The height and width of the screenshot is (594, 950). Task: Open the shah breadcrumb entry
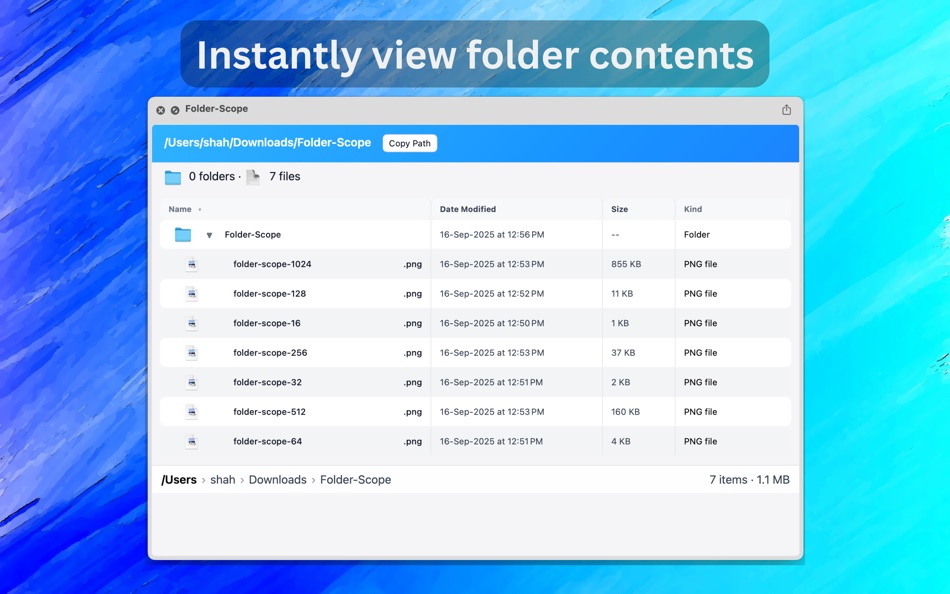point(222,479)
